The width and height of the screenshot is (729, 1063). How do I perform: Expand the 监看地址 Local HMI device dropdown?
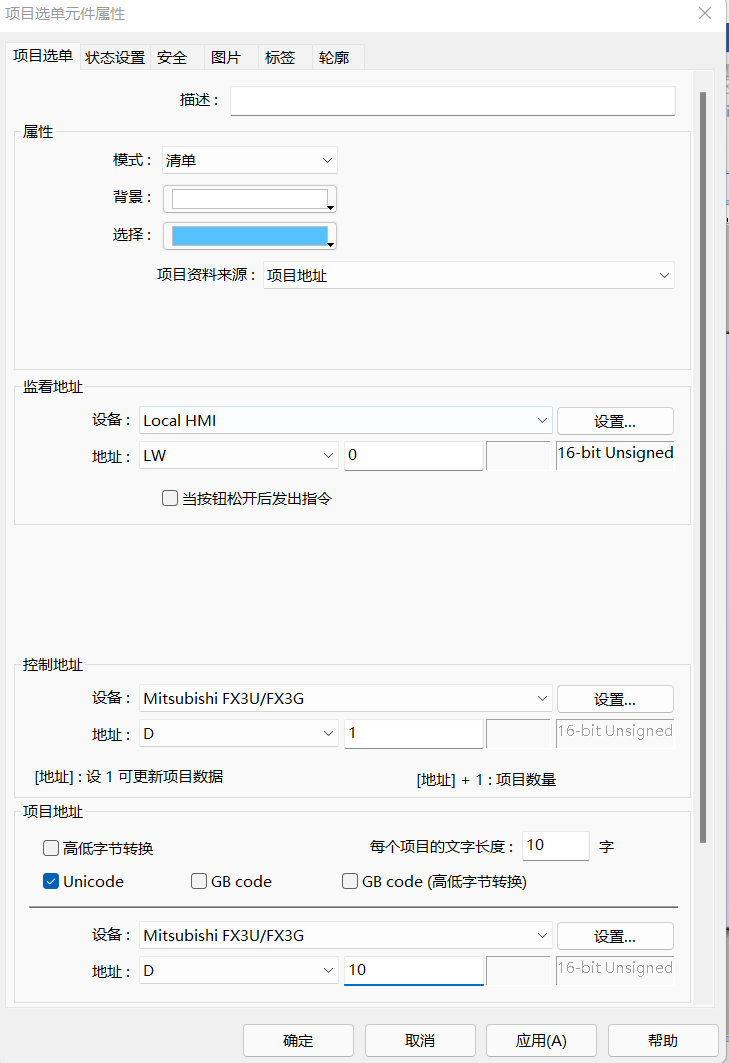point(345,420)
